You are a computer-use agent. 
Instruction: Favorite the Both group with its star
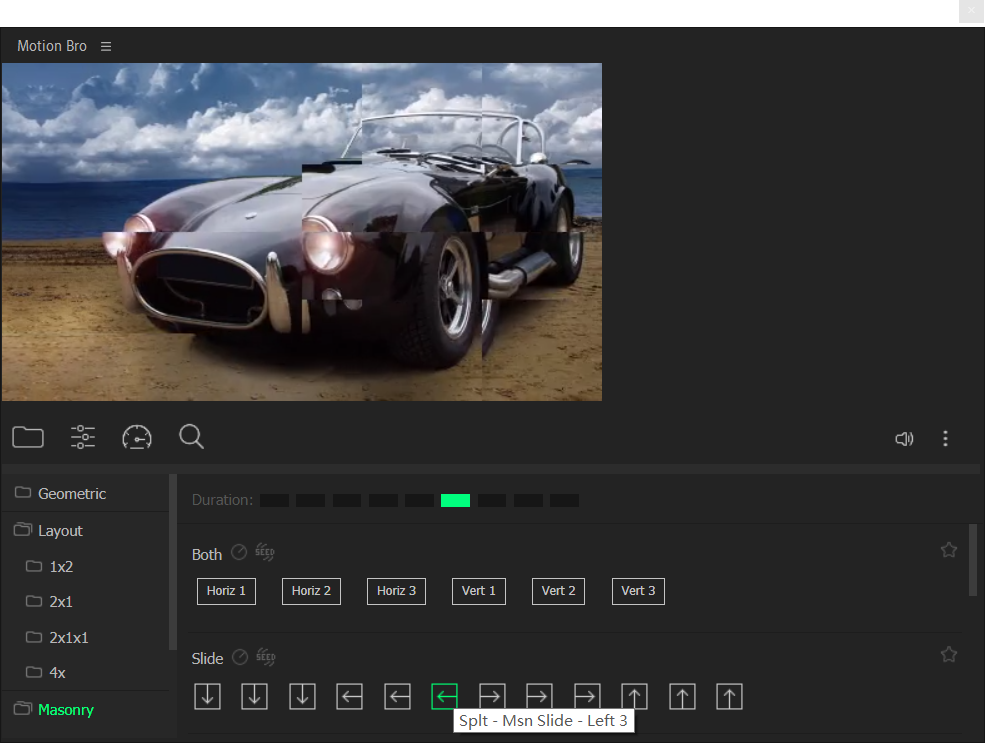click(x=949, y=550)
